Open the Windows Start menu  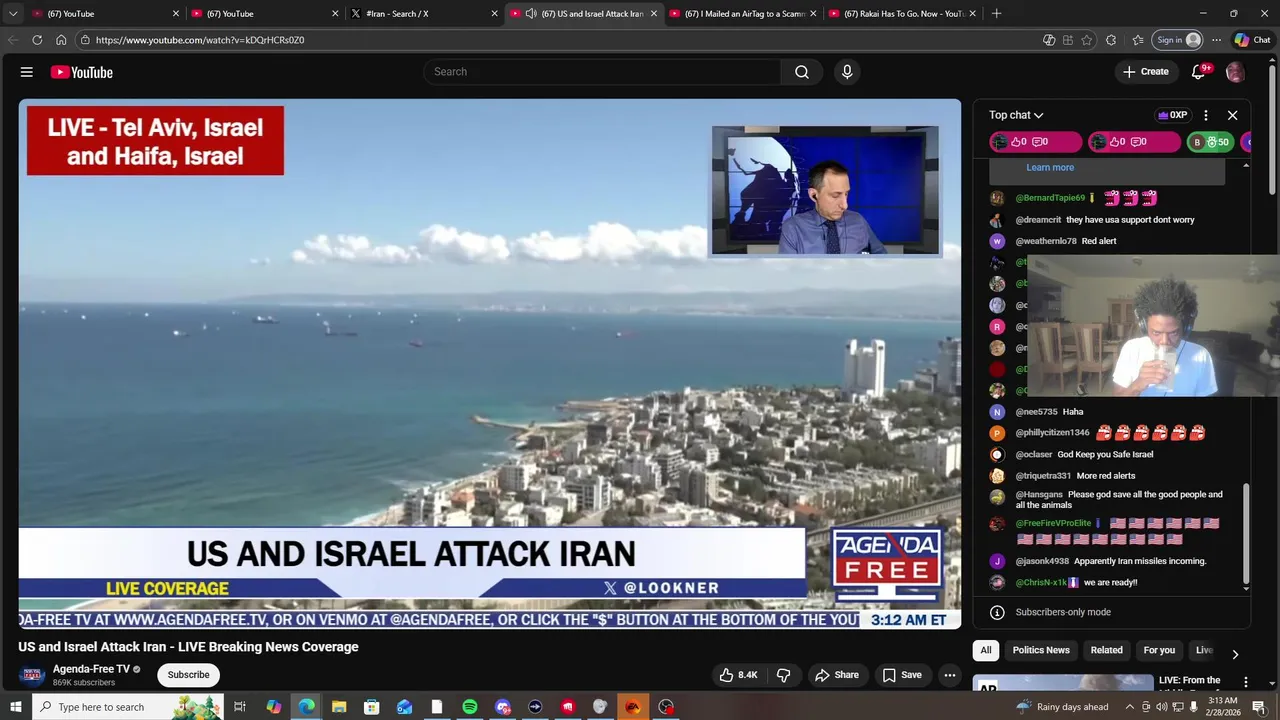[14, 707]
